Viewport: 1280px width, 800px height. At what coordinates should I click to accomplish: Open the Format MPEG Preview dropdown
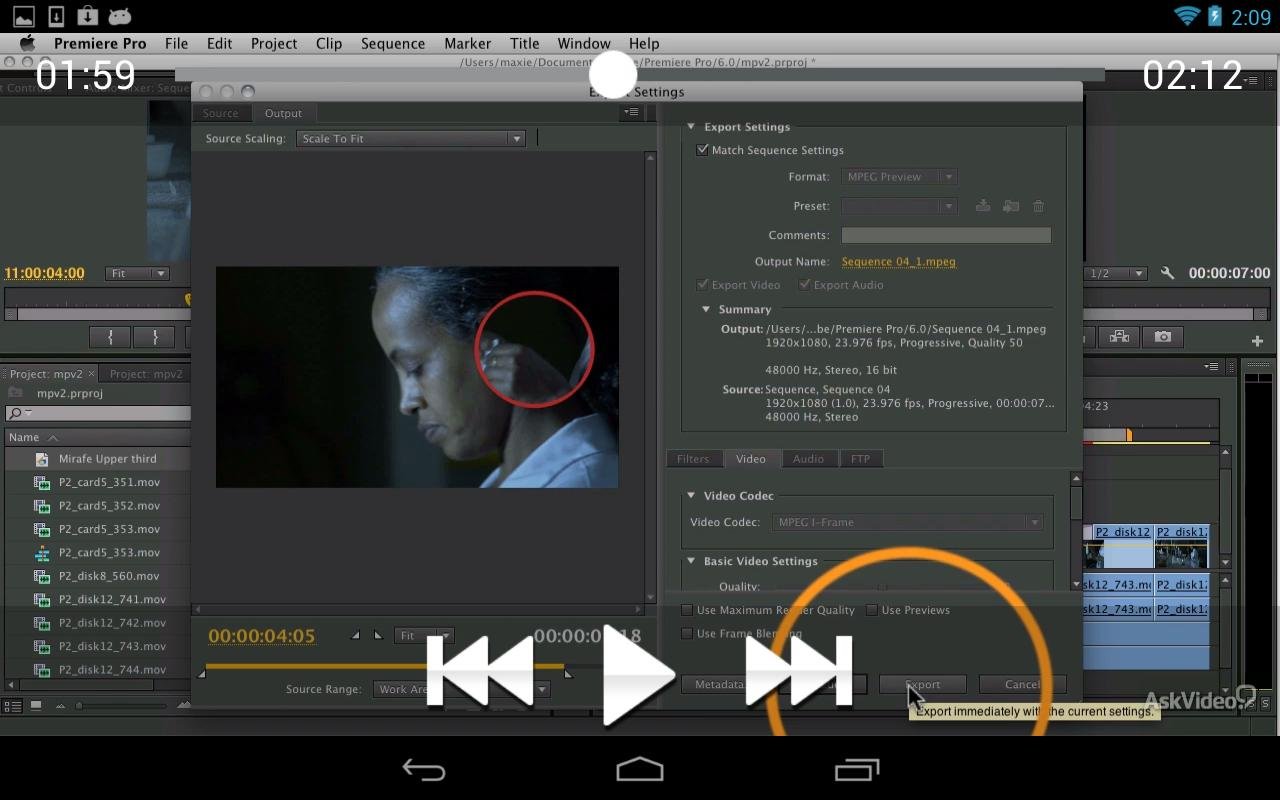899,177
